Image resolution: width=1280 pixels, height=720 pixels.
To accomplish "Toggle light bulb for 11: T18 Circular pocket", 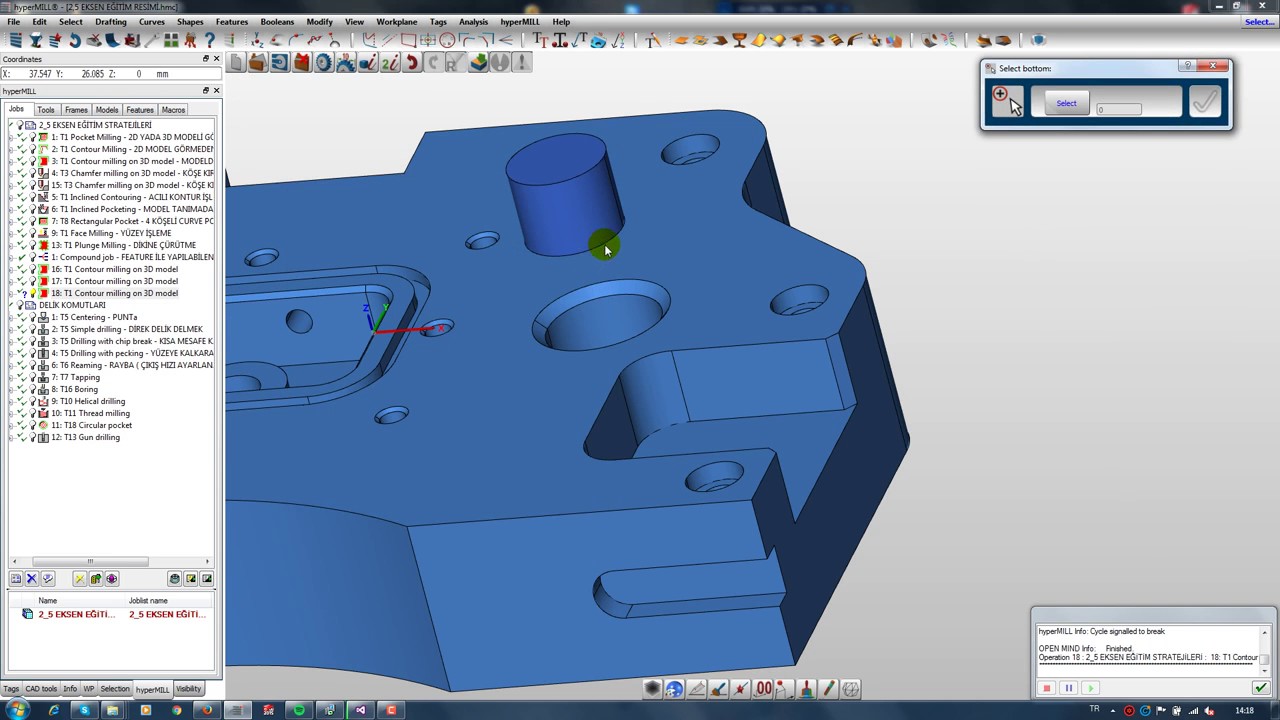I will [x=32, y=425].
